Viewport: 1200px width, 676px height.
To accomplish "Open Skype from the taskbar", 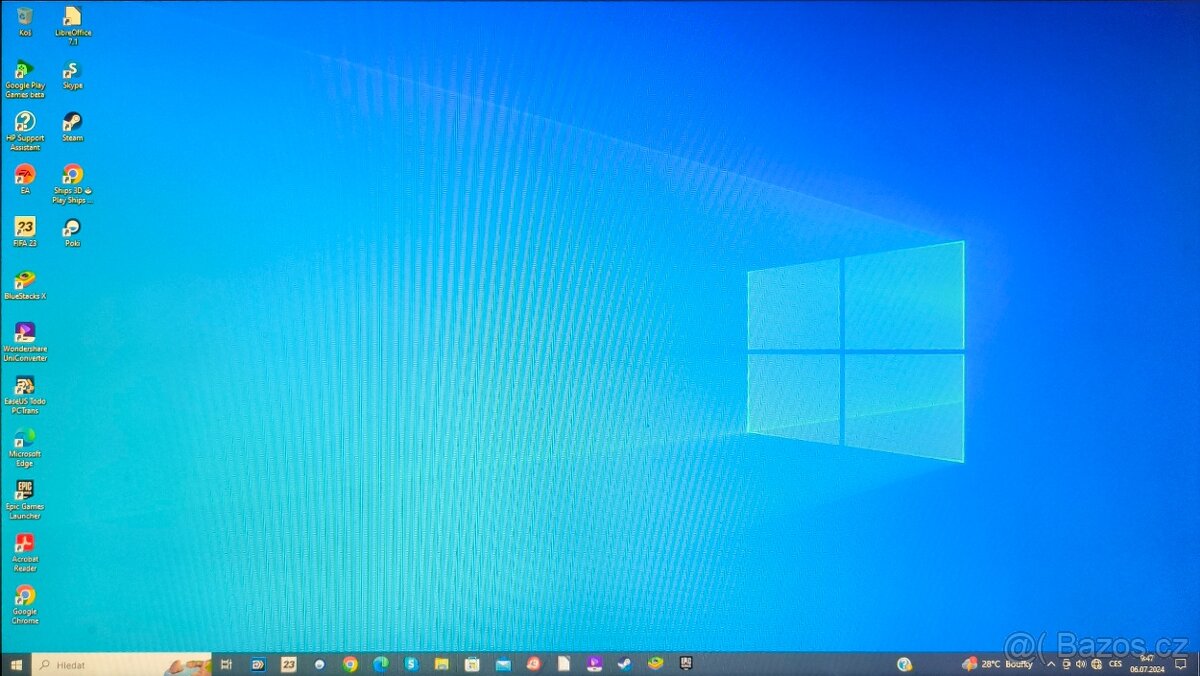I will click(x=411, y=664).
